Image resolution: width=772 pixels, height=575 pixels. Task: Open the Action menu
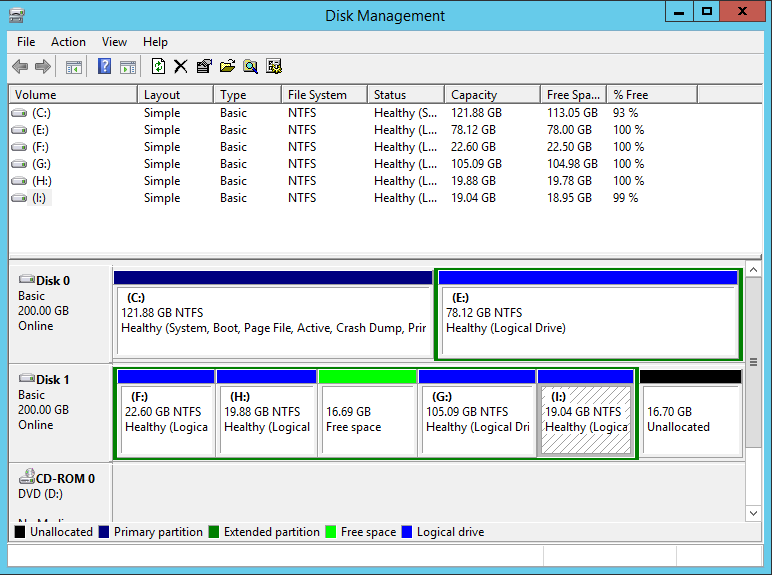pos(68,42)
